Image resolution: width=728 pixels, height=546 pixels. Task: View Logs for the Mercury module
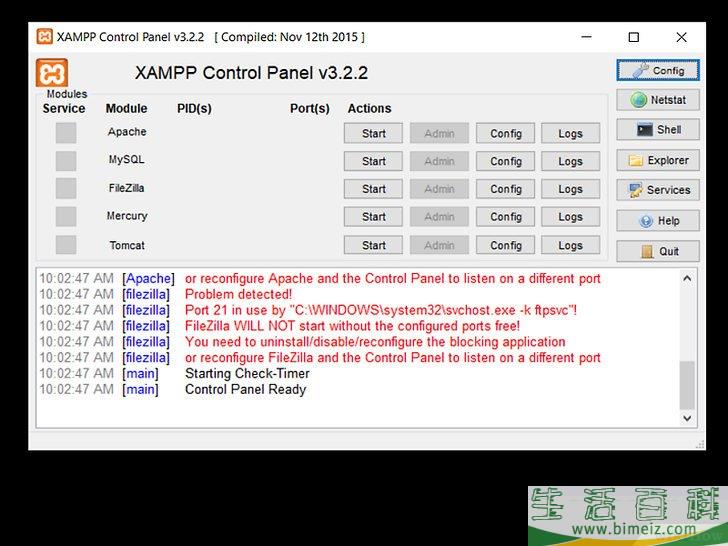point(570,217)
